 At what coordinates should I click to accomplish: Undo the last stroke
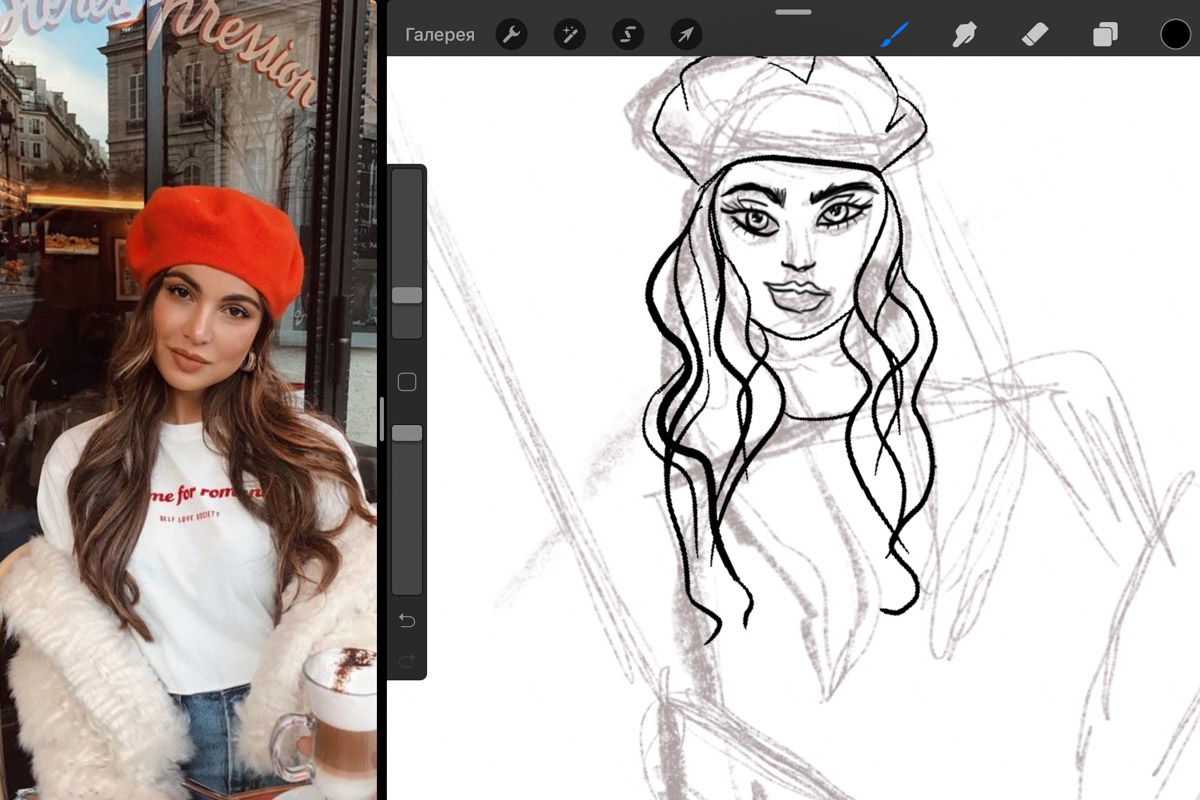click(x=407, y=621)
